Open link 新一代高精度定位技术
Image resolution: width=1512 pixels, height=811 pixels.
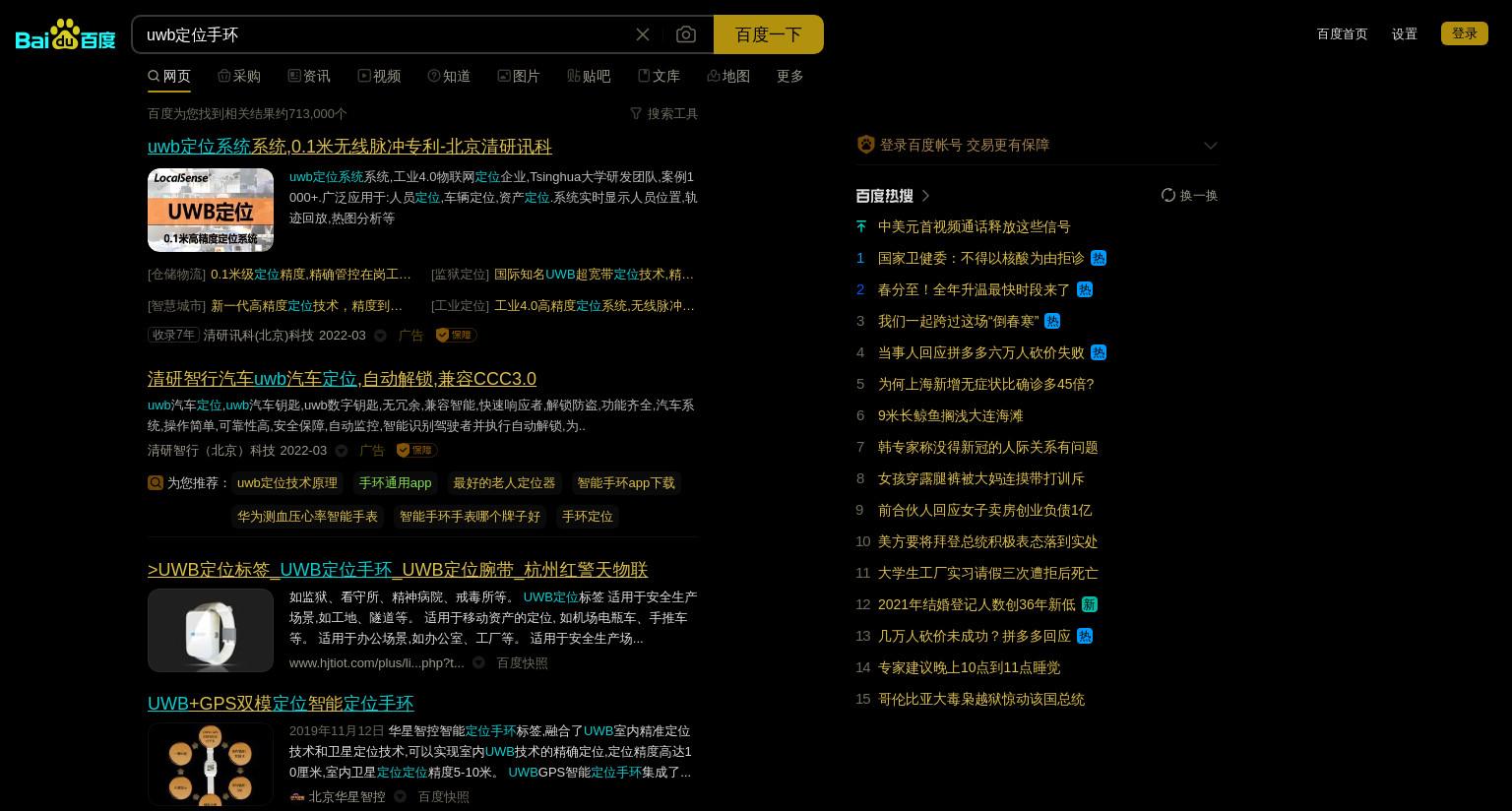307,306
